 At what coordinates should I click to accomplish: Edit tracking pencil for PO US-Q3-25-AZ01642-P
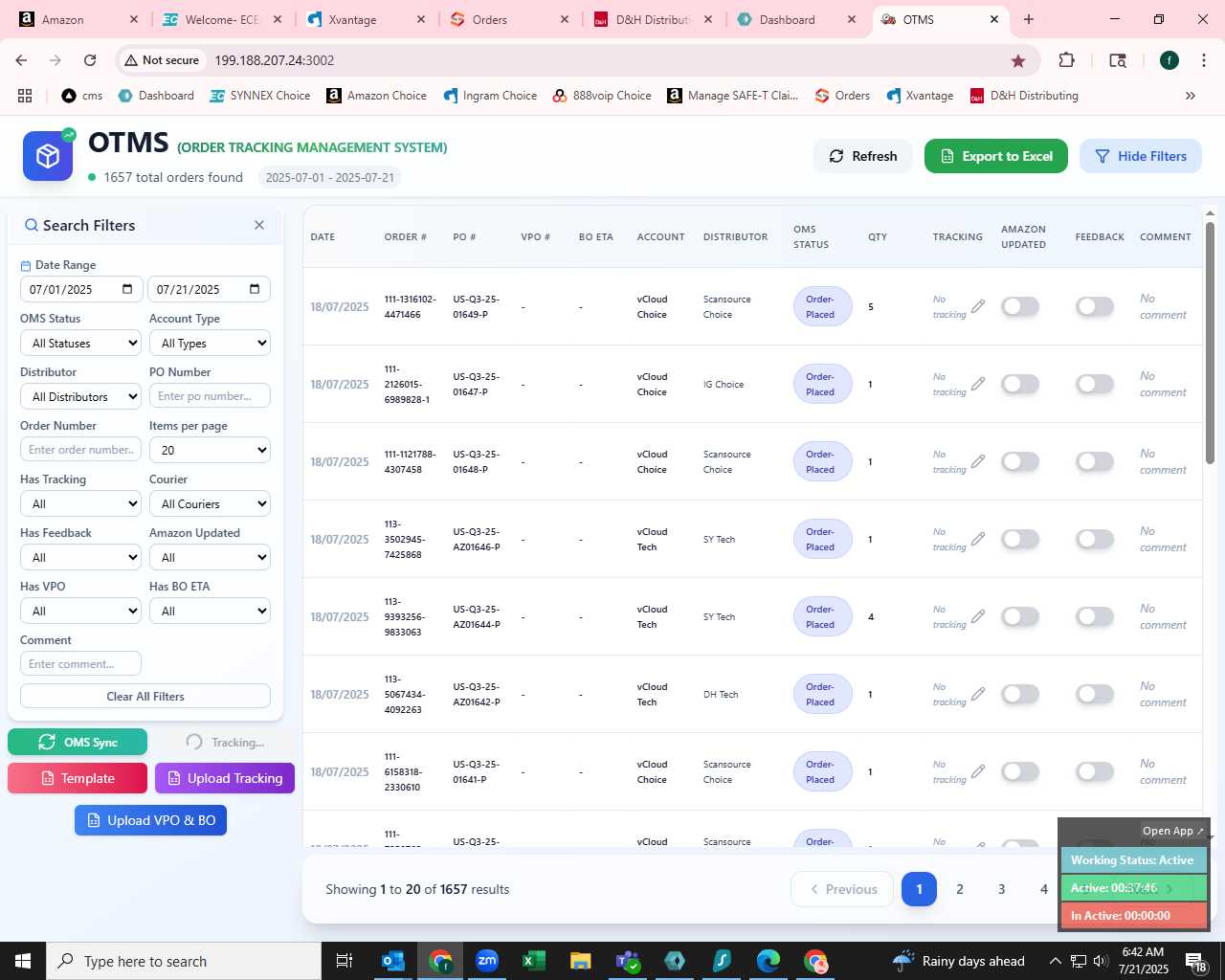point(977,694)
